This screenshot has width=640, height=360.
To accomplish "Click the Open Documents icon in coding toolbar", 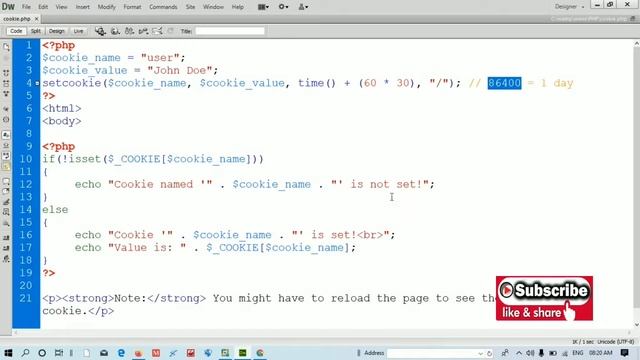I will coord(6,47).
